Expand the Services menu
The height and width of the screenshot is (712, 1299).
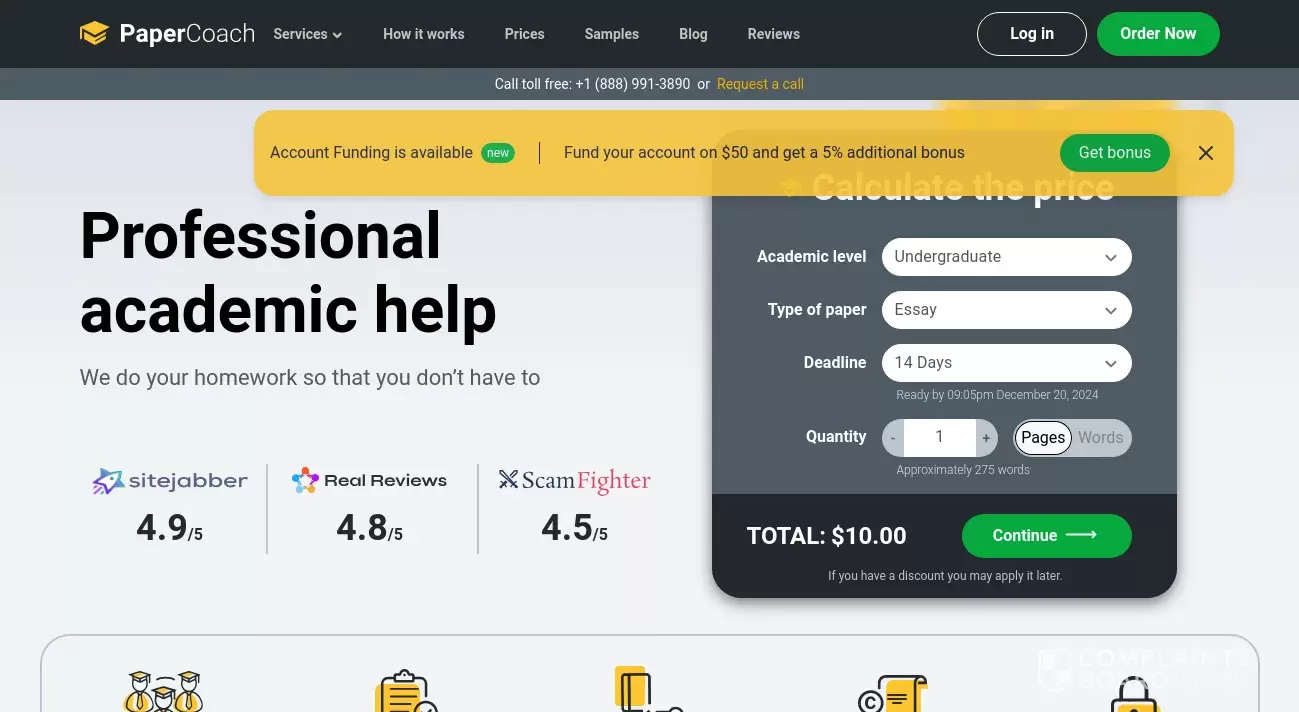(308, 34)
